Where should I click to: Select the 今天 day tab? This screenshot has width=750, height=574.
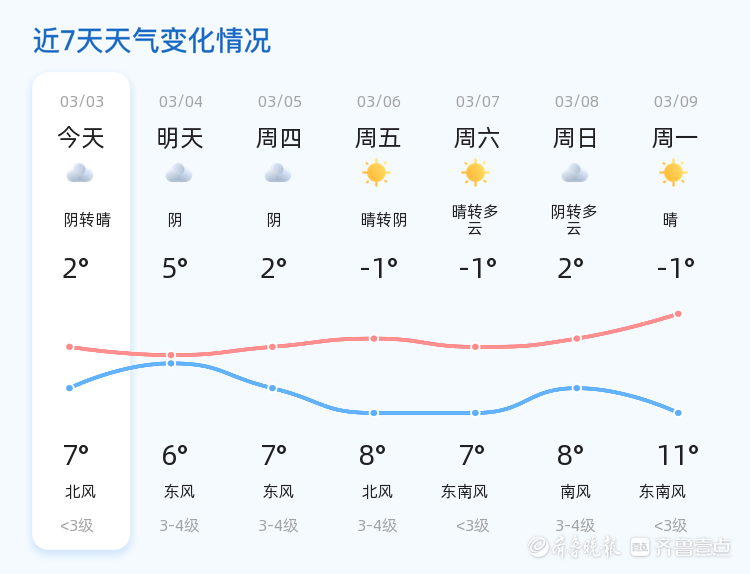[81, 138]
